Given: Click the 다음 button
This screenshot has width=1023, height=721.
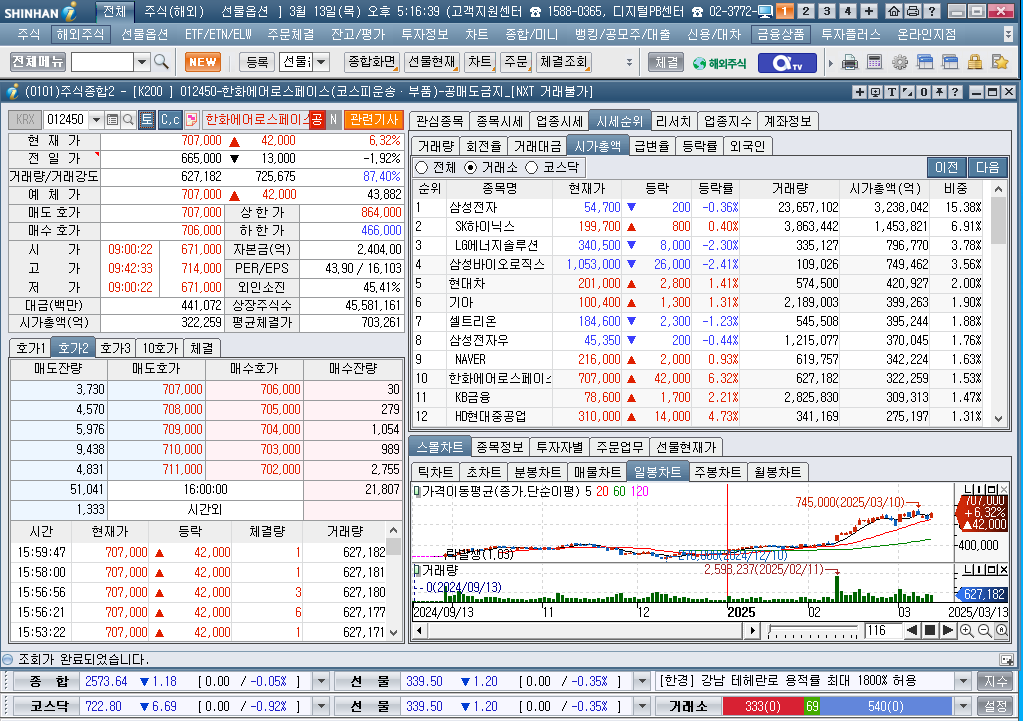Looking at the screenshot, I should (x=988, y=168).
